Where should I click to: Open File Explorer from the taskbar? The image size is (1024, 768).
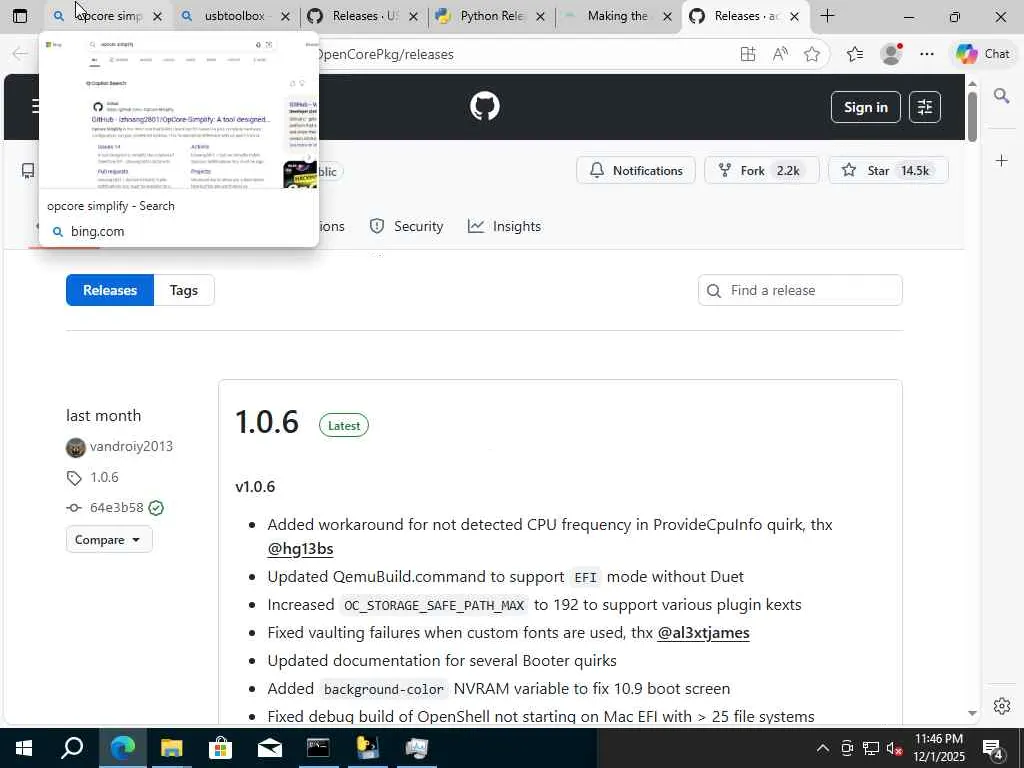click(171, 748)
